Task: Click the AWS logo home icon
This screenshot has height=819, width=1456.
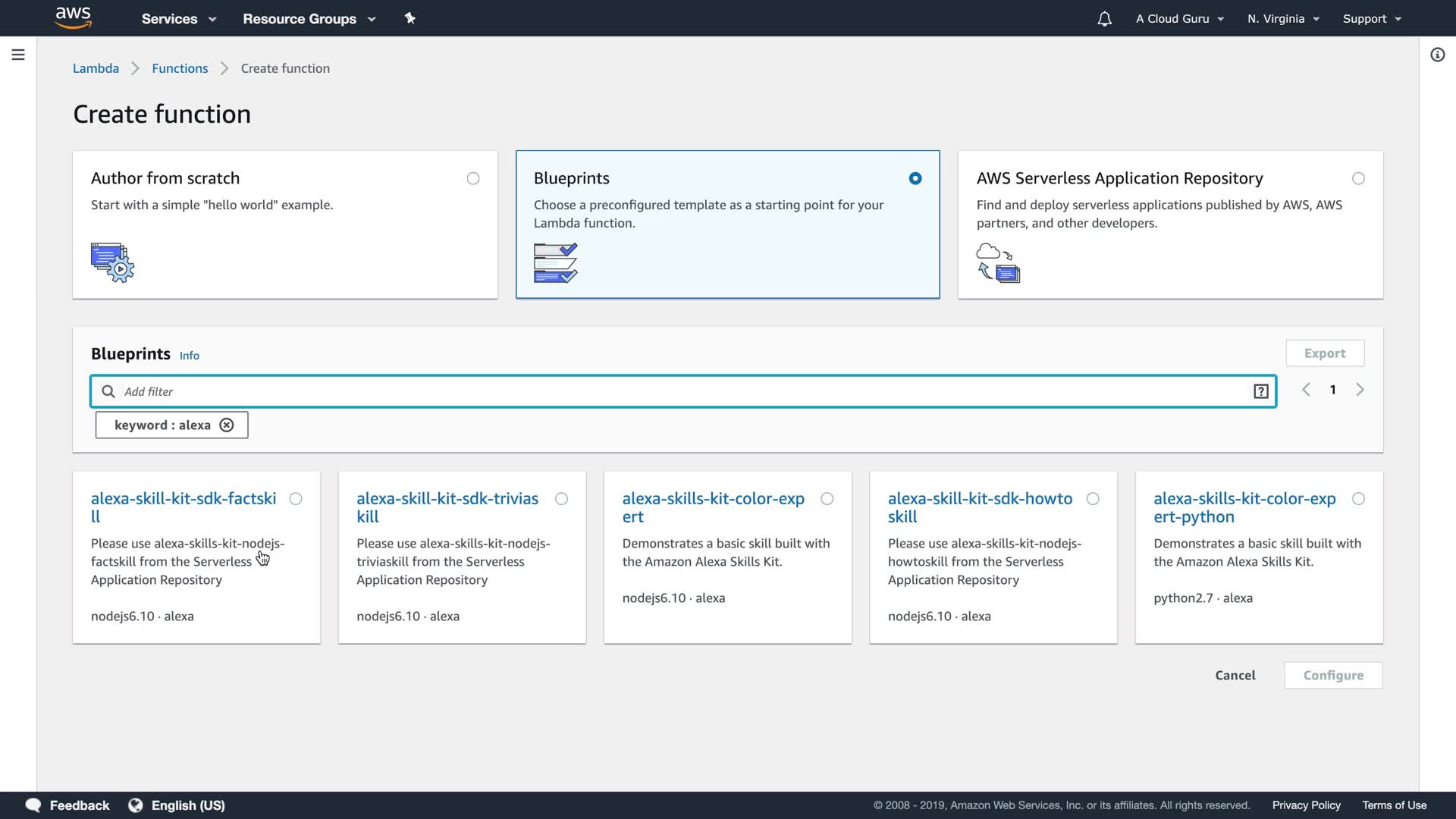Action: 74,17
